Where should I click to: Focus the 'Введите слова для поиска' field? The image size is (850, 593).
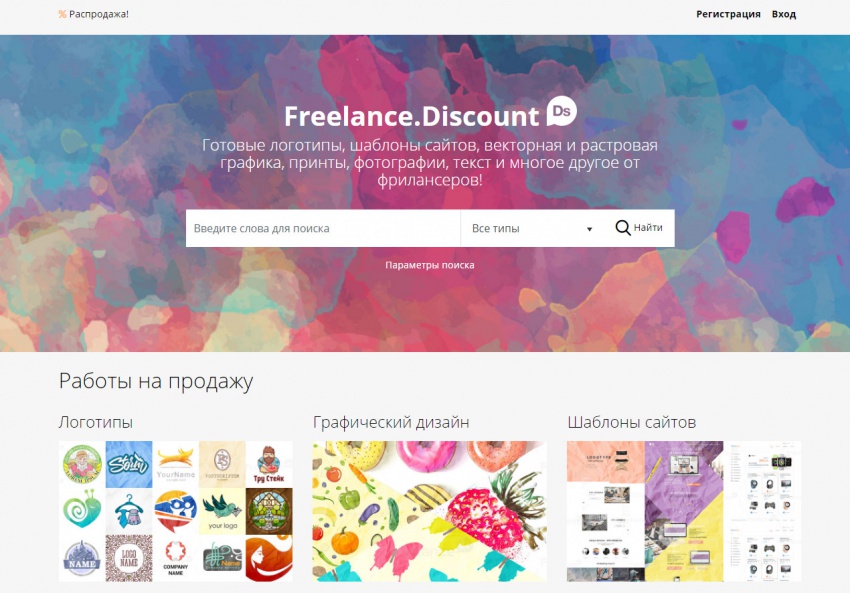pyautogui.click(x=323, y=228)
